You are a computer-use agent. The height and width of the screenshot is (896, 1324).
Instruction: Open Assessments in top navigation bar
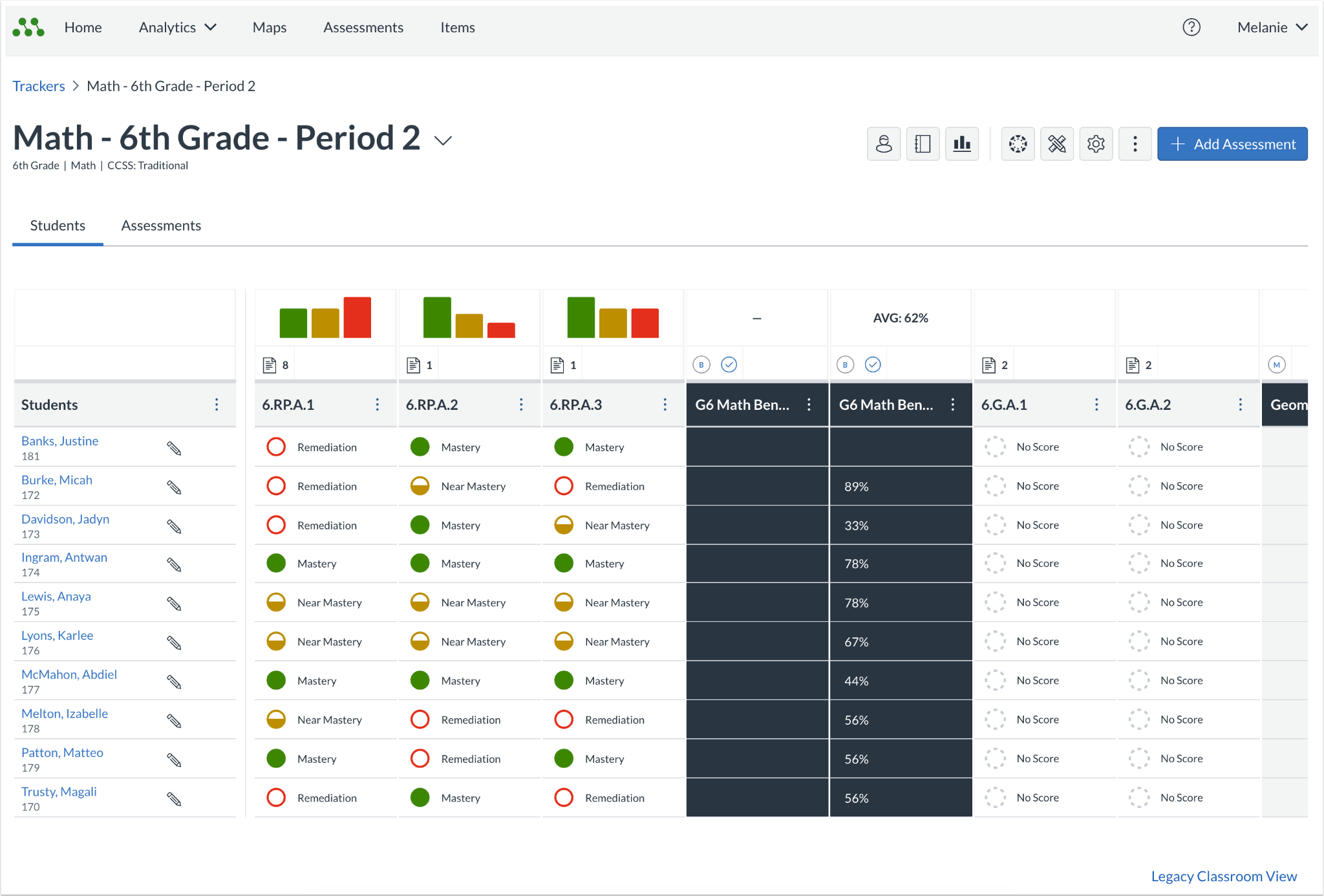[363, 27]
